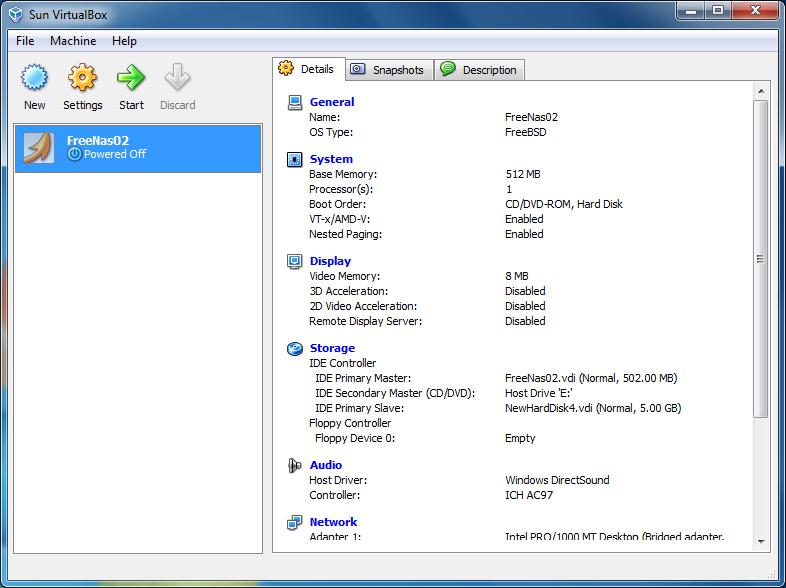Click the Network section adapter icon
Viewport: 786px width, 588px height.
pos(294,522)
